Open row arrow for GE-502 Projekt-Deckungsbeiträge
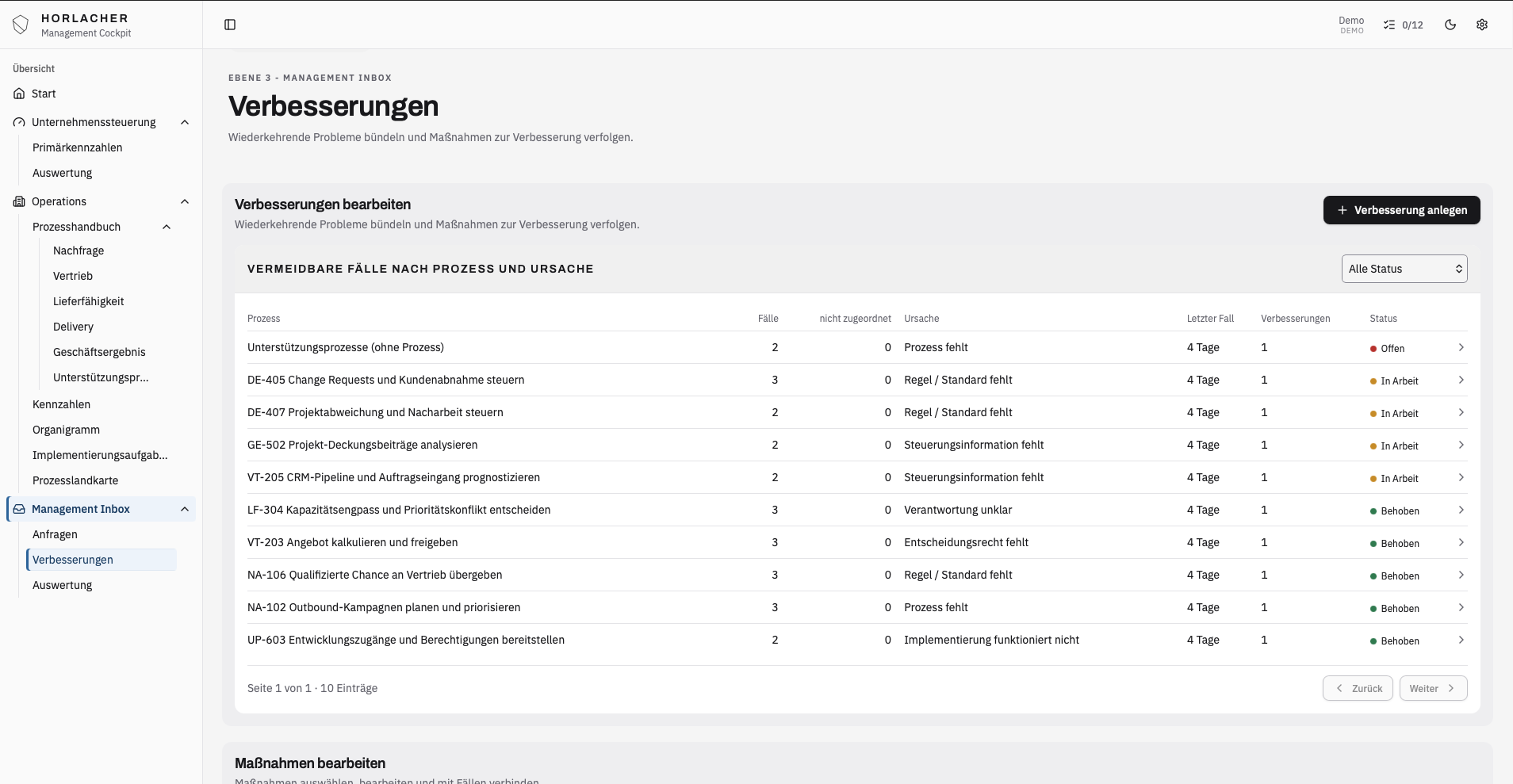1513x784 pixels. (1461, 445)
